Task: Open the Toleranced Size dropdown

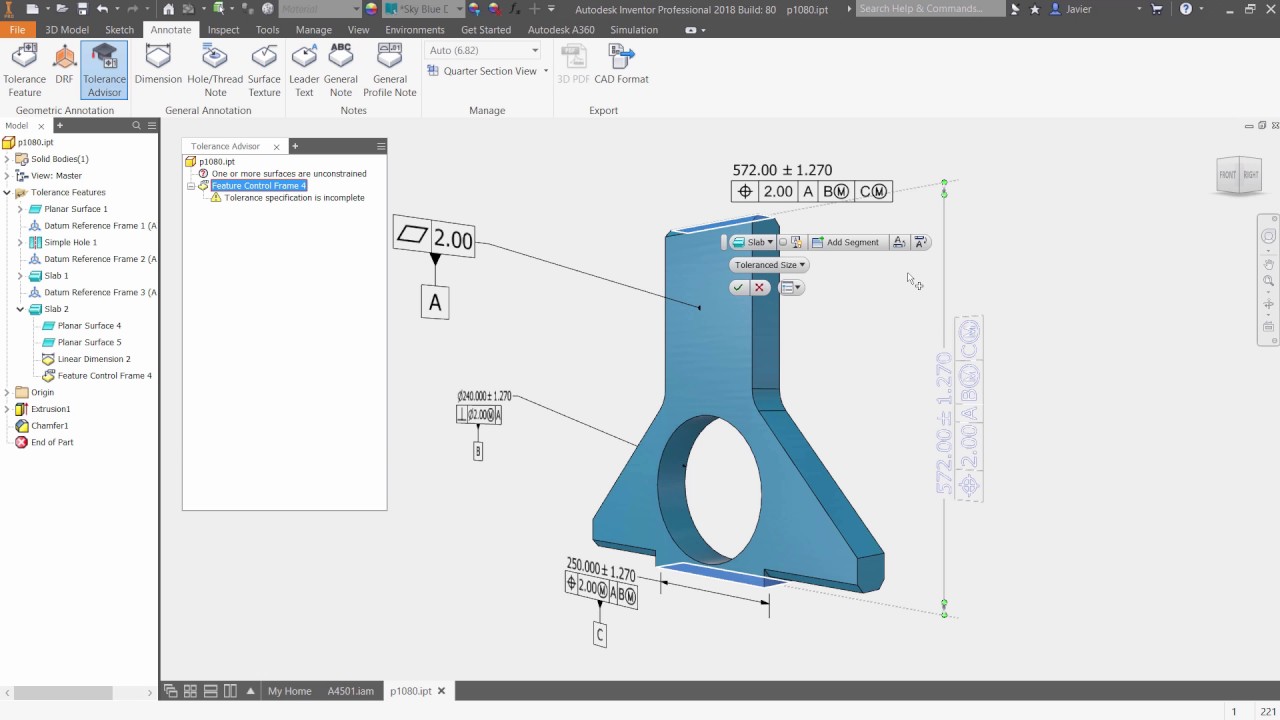Action: [x=769, y=265]
